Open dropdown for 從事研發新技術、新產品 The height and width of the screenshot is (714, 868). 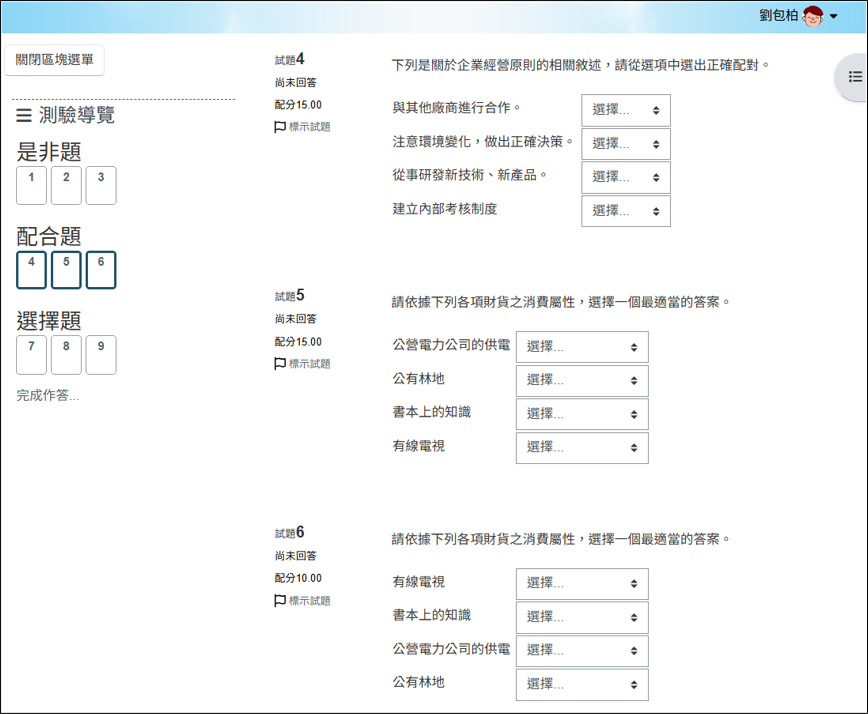point(626,177)
